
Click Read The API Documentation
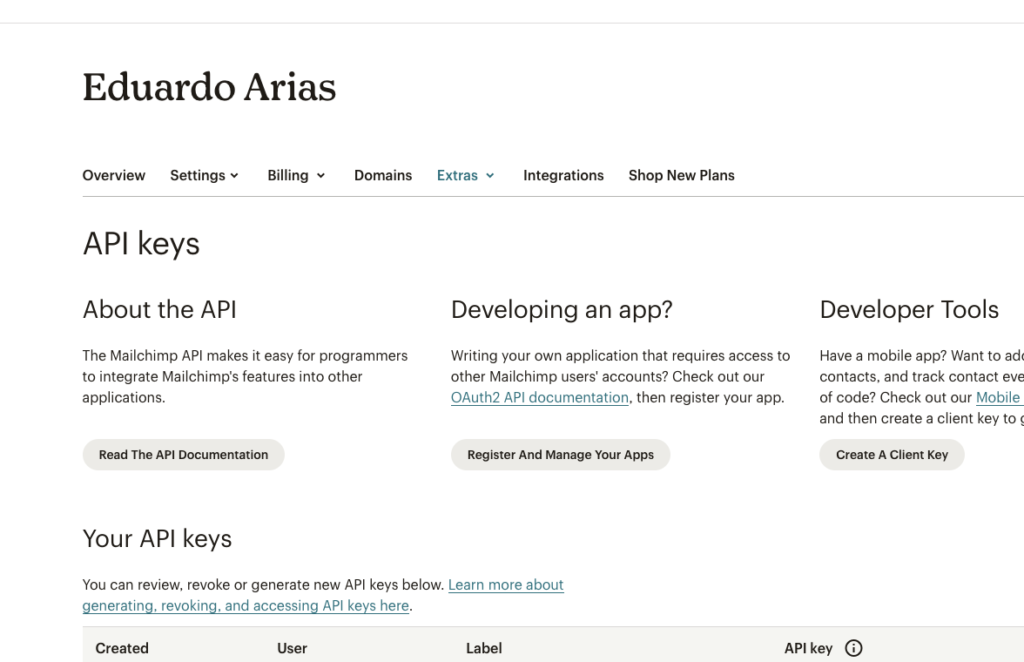pos(183,454)
